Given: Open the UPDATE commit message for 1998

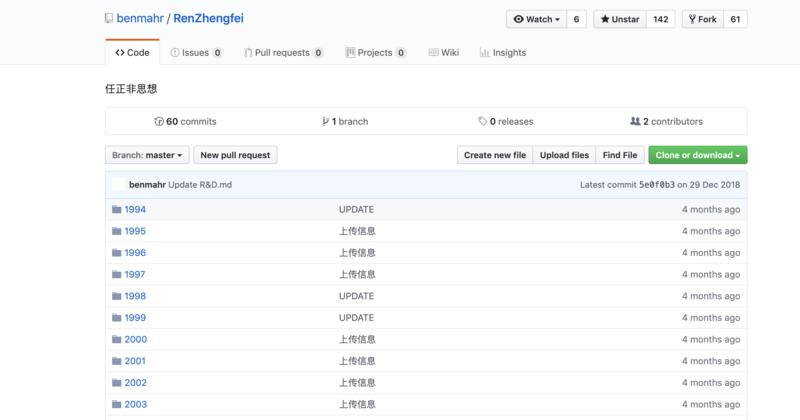Looking at the screenshot, I should point(357,296).
